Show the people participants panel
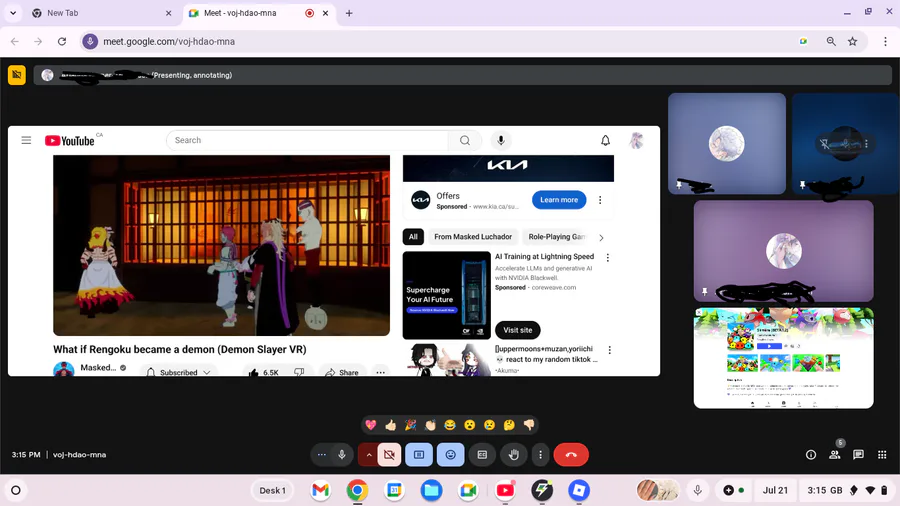Image resolution: width=900 pixels, height=506 pixels. 835,455
